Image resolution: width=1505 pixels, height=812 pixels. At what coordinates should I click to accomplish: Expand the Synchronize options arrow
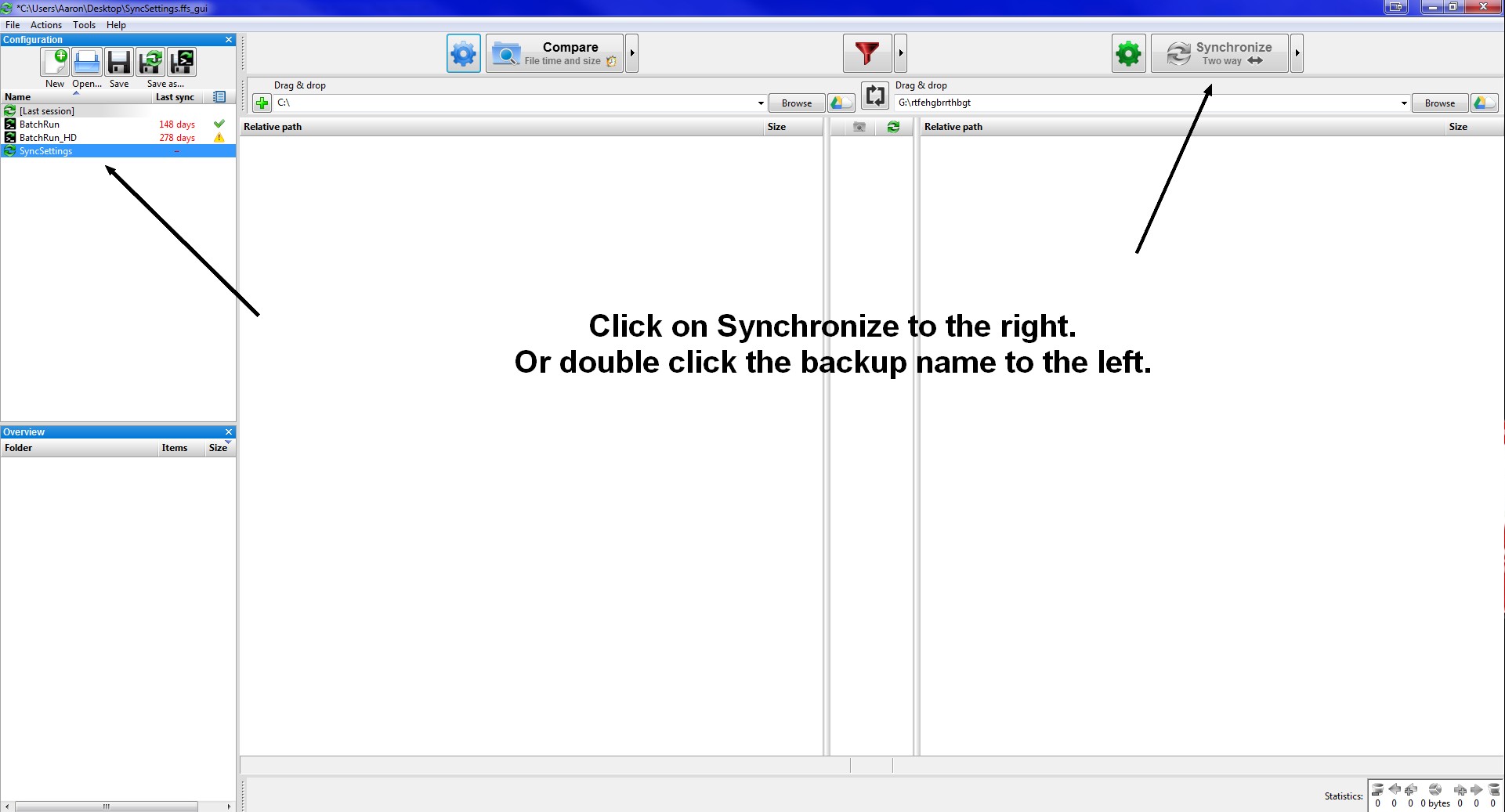(x=1297, y=54)
